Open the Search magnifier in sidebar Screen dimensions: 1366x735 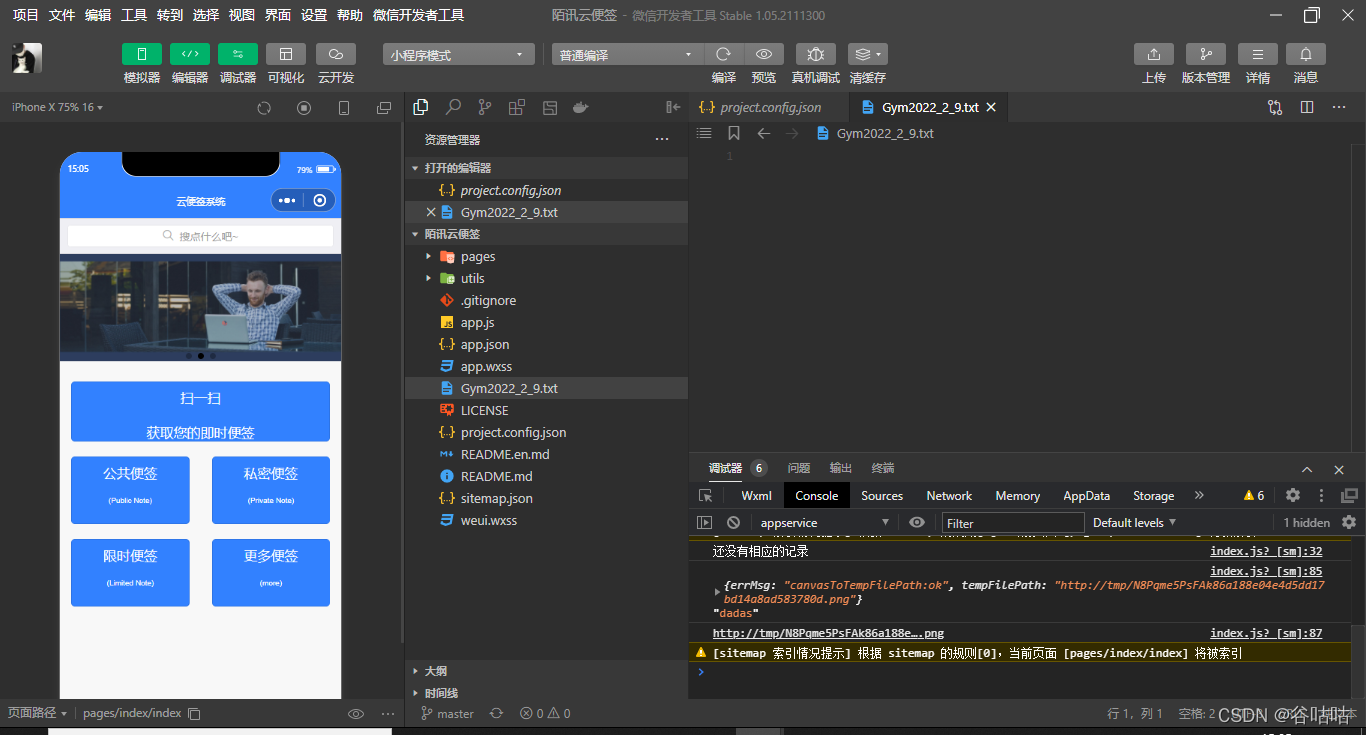453,107
